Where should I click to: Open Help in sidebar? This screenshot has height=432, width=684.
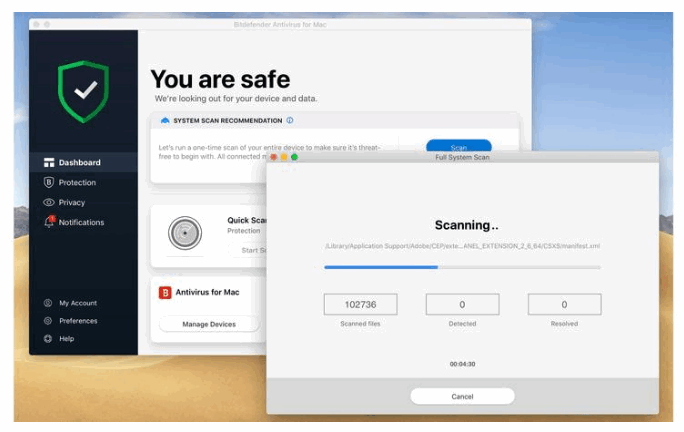67,339
